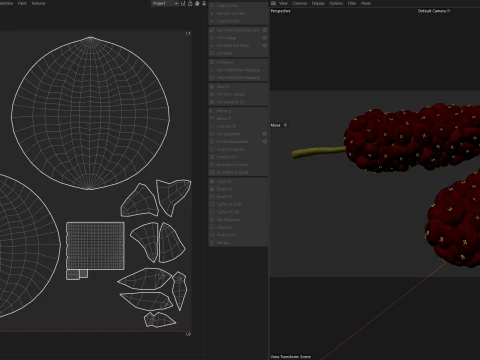Open viewport View menu
The image size is (480, 360).
[283, 3]
